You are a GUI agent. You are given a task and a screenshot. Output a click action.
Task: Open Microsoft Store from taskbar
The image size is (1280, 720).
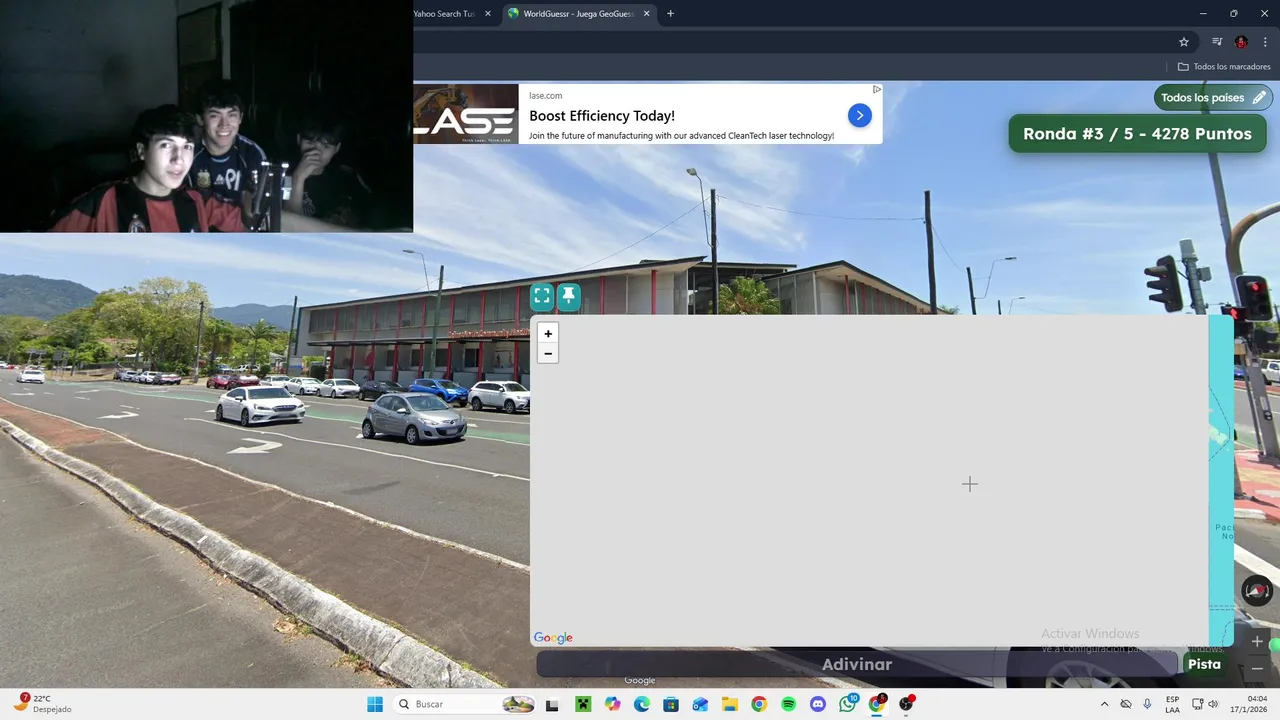click(x=671, y=704)
